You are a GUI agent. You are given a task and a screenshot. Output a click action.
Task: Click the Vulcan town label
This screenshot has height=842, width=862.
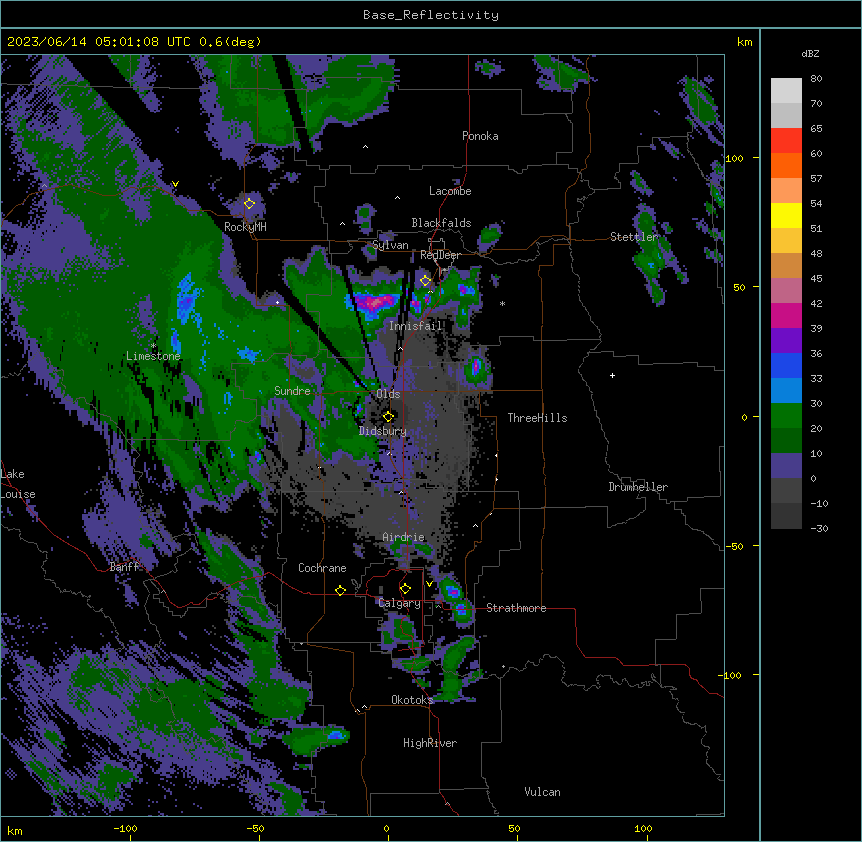[542, 792]
